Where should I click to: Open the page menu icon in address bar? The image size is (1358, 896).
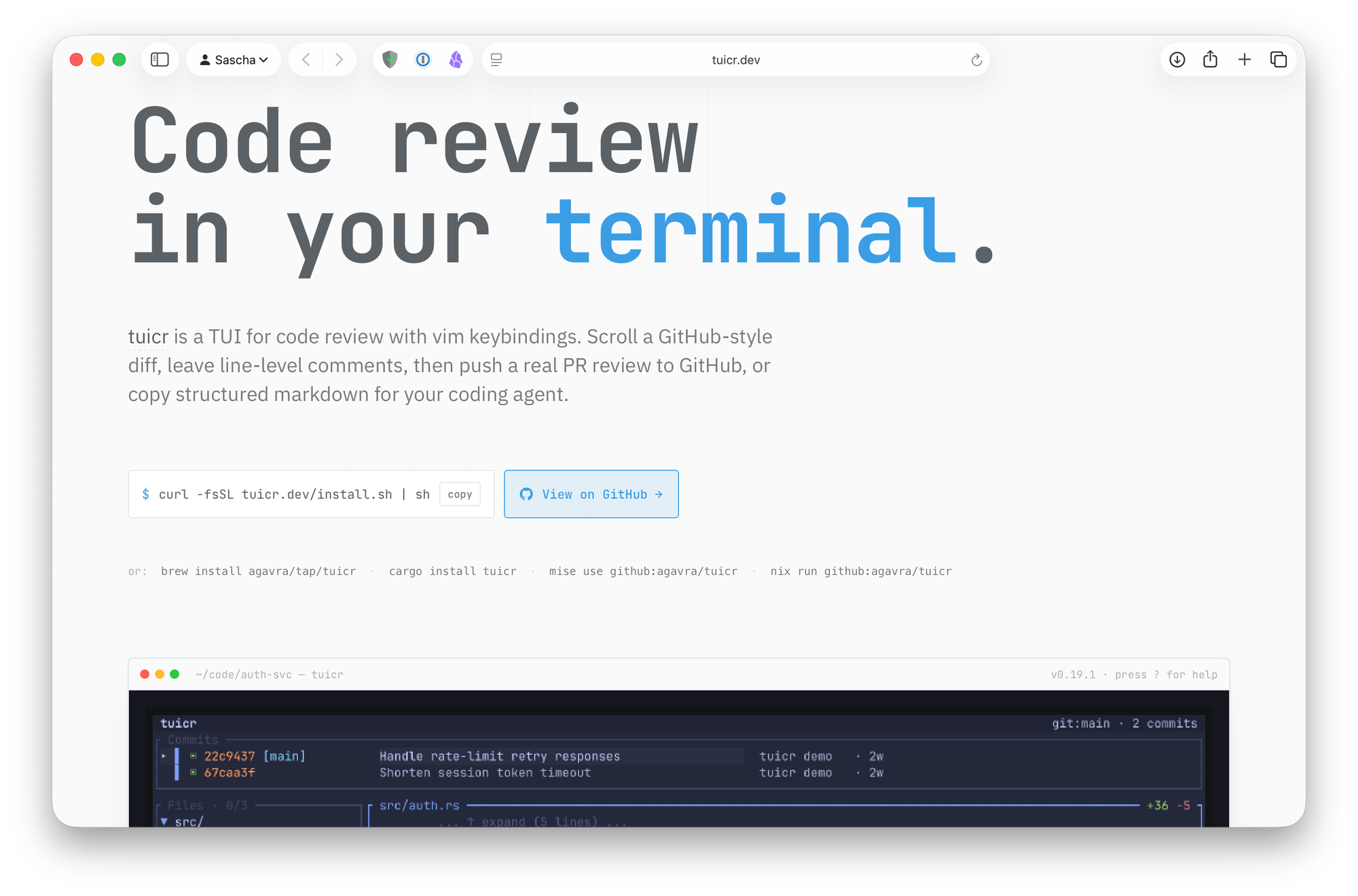point(496,60)
